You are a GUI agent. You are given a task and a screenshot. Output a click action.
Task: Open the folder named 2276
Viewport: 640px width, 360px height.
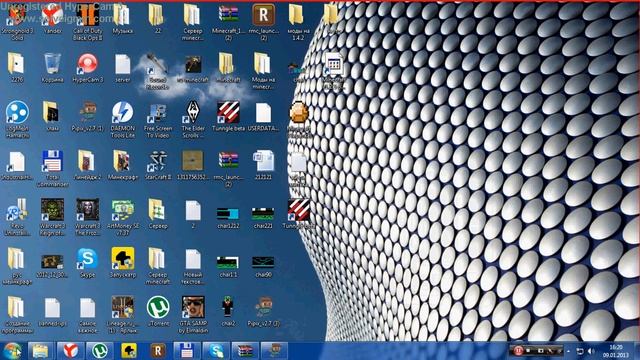point(16,68)
